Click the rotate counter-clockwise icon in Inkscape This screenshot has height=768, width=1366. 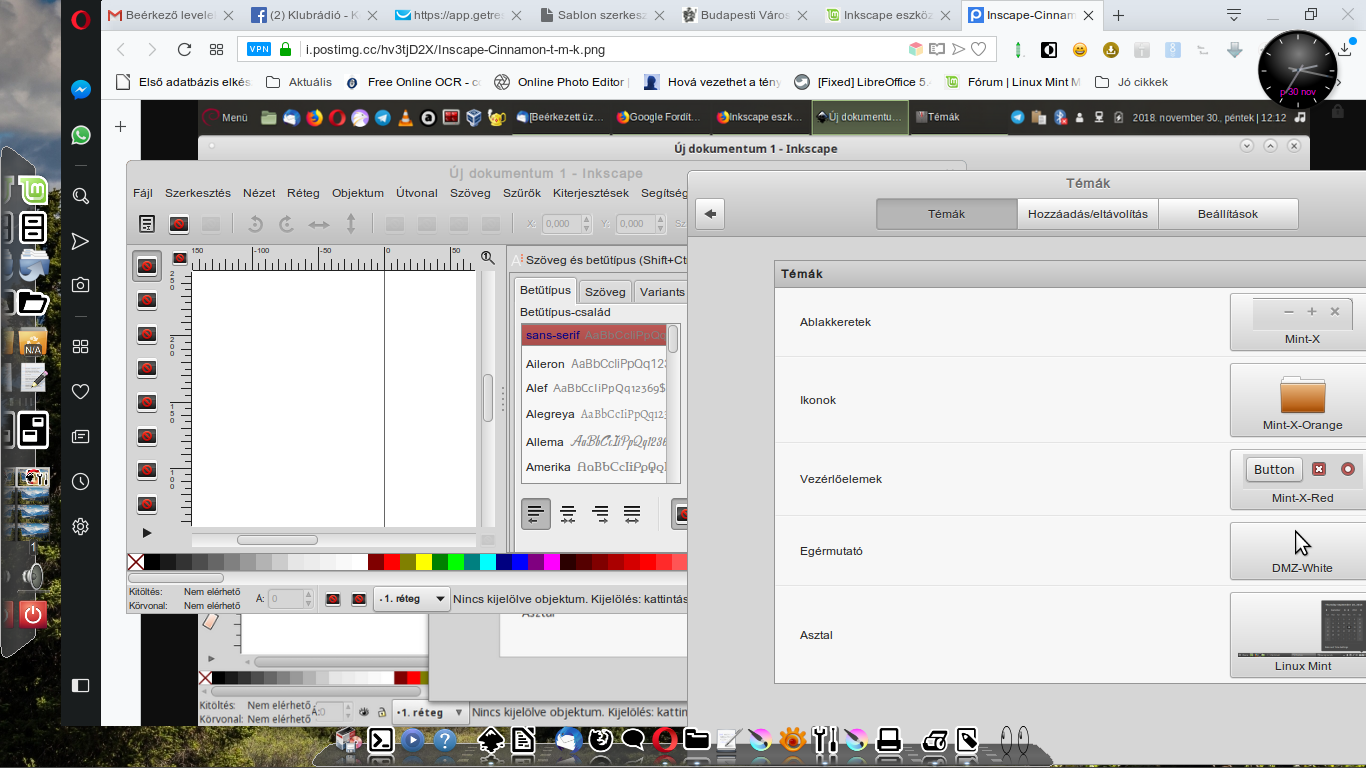pyautogui.click(x=255, y=224)
